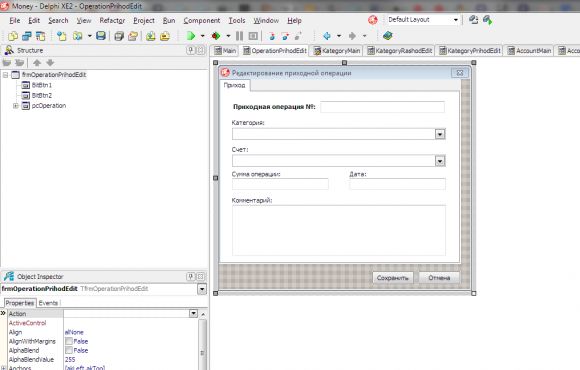Click the green Run arrow icon
This screenshot has height=370, width=580.
pyautogui.click(x=191, y=36)
